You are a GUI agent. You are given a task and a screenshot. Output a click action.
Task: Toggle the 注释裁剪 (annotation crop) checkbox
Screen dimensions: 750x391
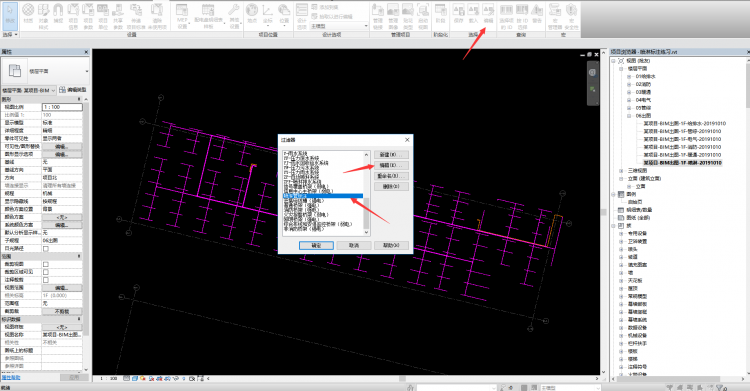pos(46,279)
